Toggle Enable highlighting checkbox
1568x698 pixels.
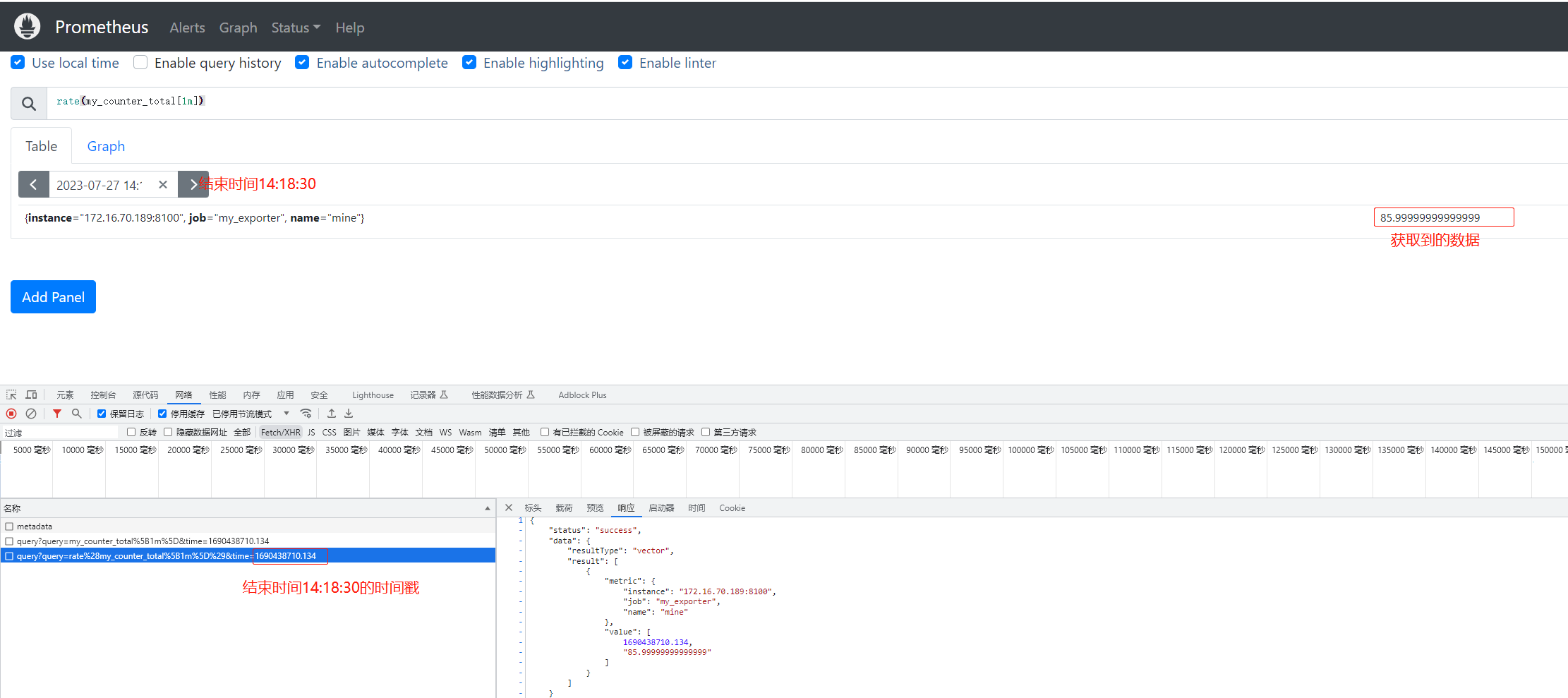coord(469,62)
